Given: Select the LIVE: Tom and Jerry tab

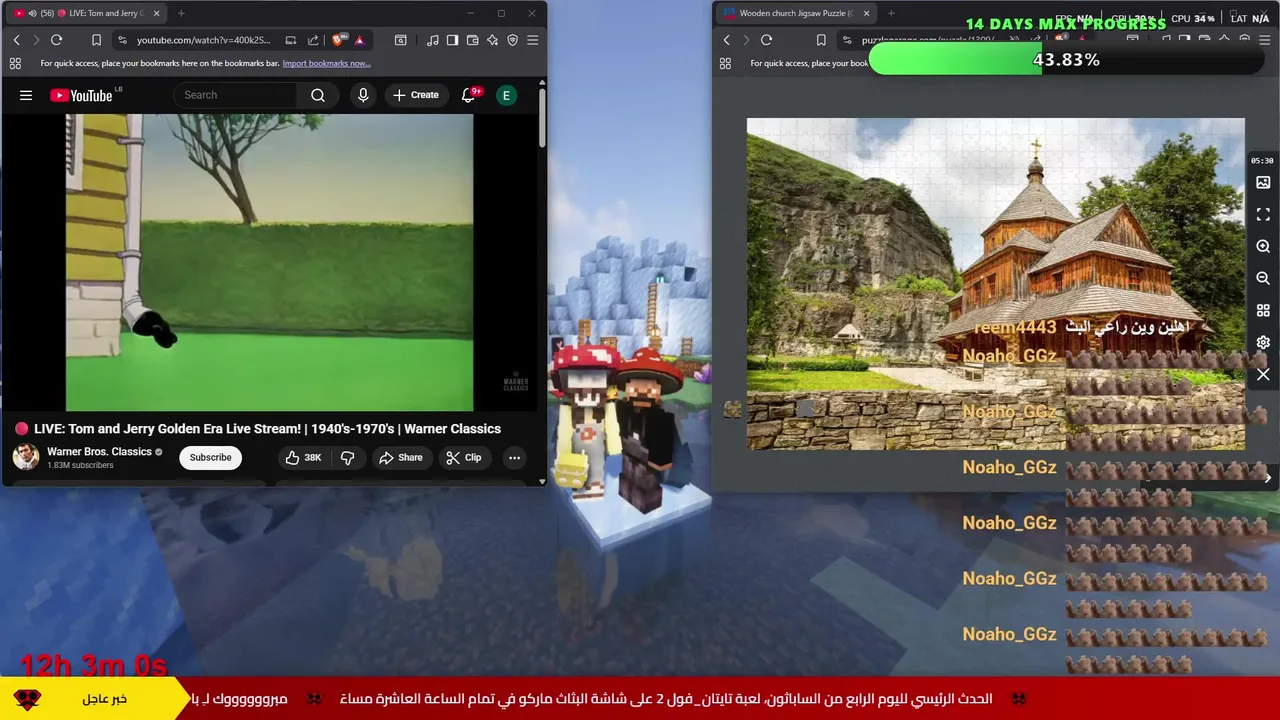Looking at the screenshot, I should [88, 13].
